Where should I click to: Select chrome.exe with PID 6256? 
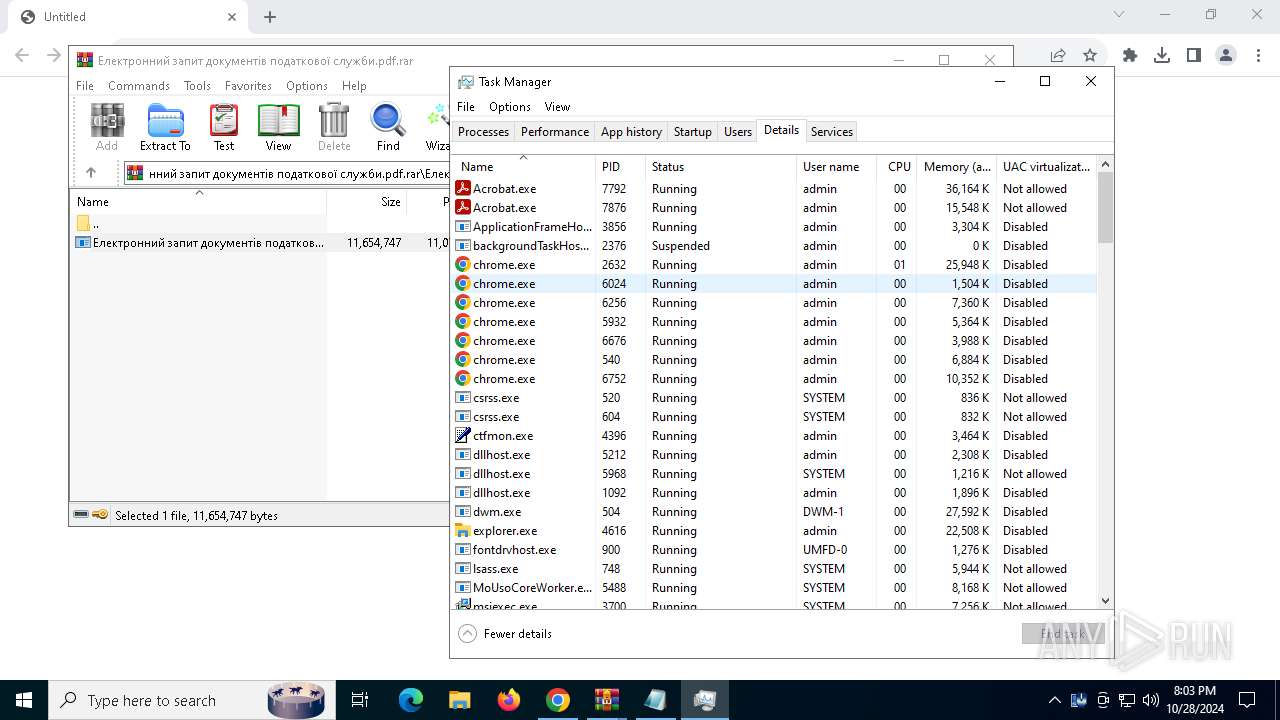(x=775, y=303)
